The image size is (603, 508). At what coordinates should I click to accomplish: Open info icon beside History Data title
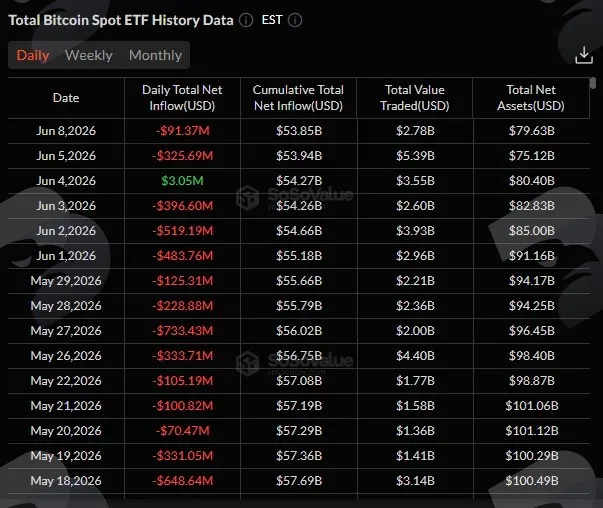[x=246, y=20]
